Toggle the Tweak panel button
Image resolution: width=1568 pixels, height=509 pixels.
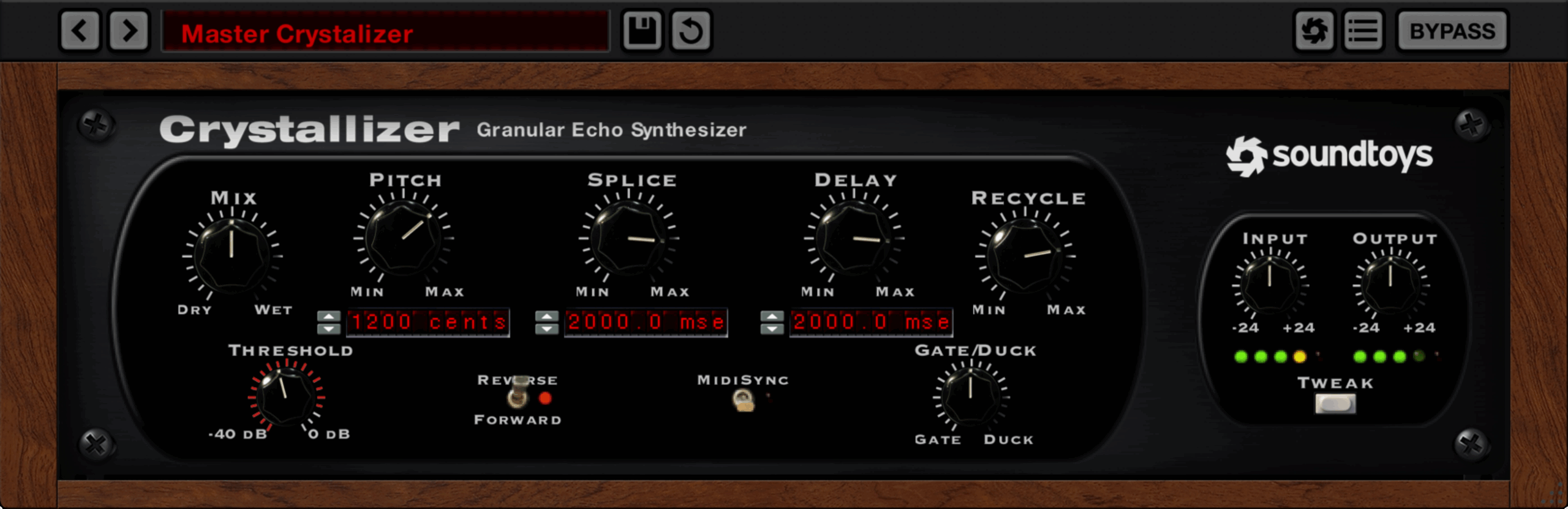point(1335,404)
